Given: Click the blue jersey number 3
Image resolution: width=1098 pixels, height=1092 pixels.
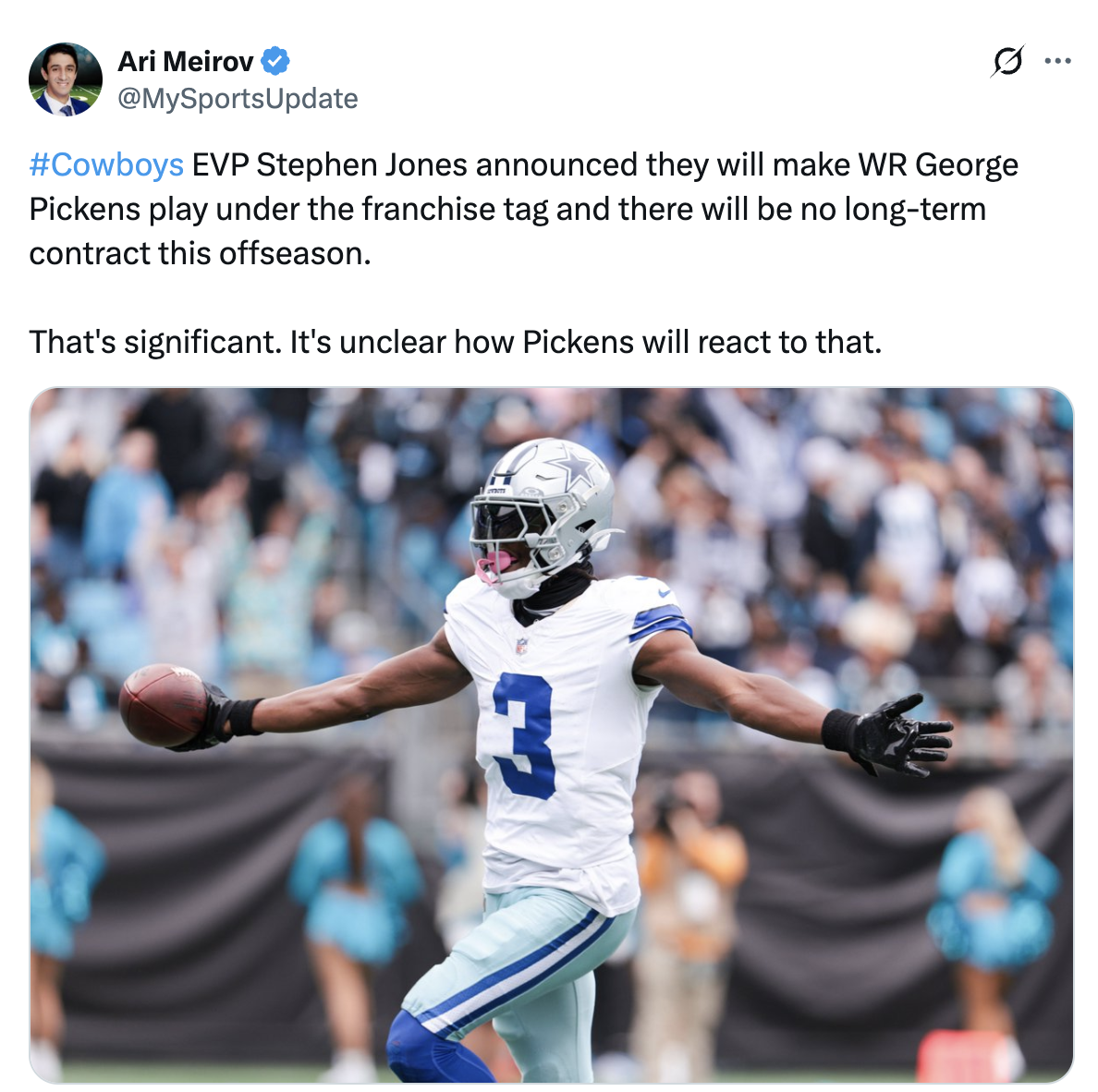Looking at the screenshot, I should pyautogui.click(x=524, y=736).
